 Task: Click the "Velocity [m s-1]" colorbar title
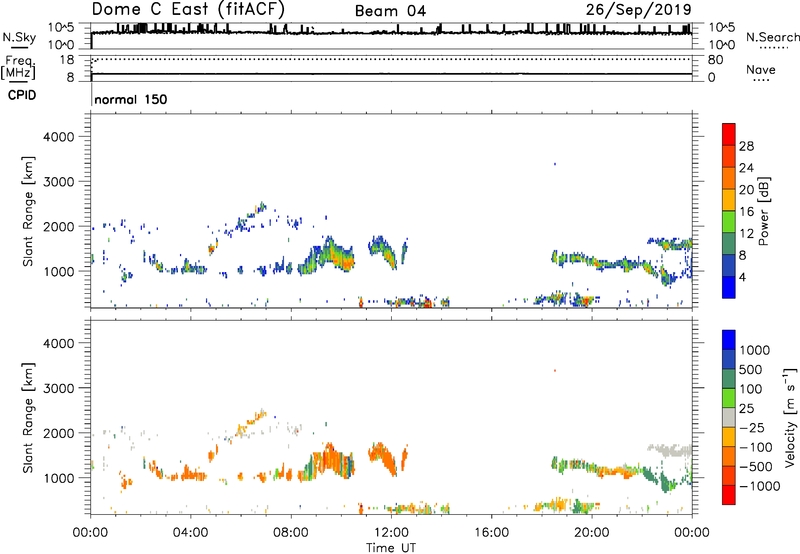tap(790, 417)
